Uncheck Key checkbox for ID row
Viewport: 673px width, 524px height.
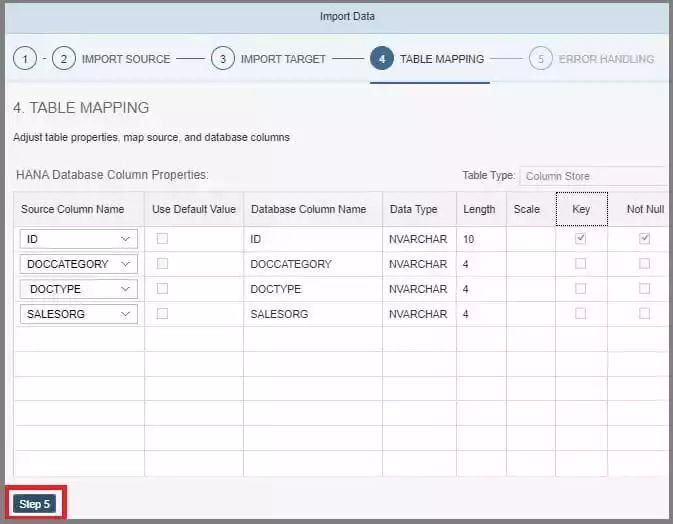tap(580, 238)
